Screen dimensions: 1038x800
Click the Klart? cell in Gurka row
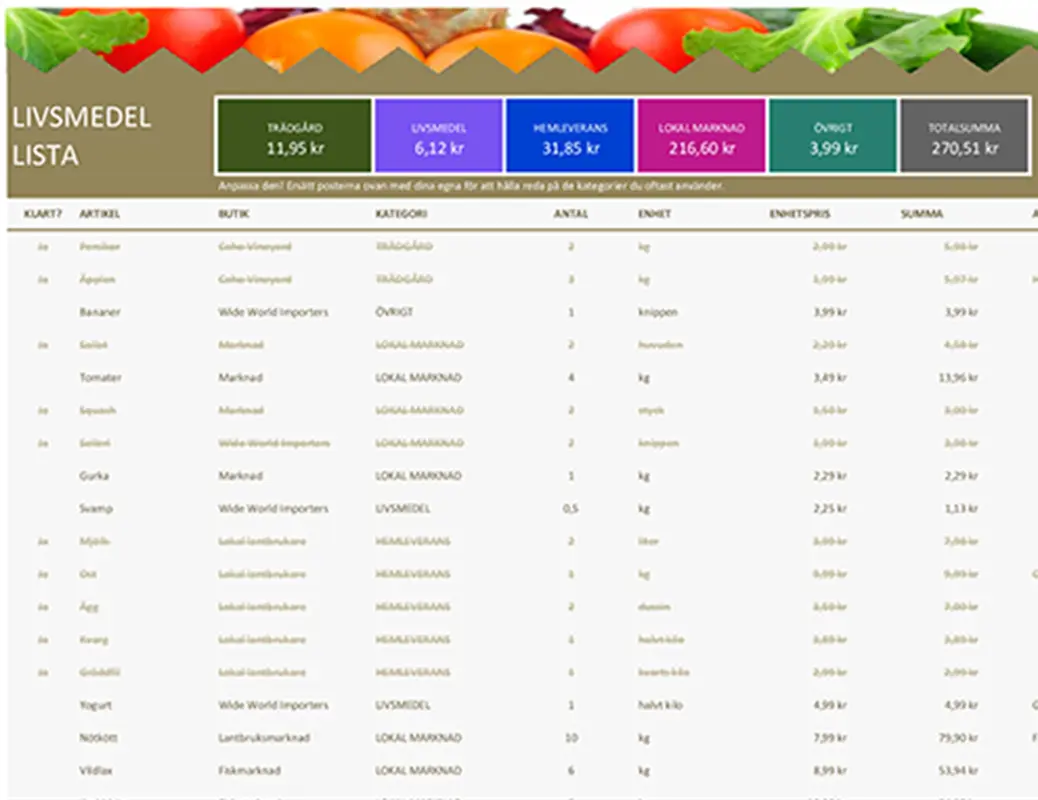(x=43, y=476)
